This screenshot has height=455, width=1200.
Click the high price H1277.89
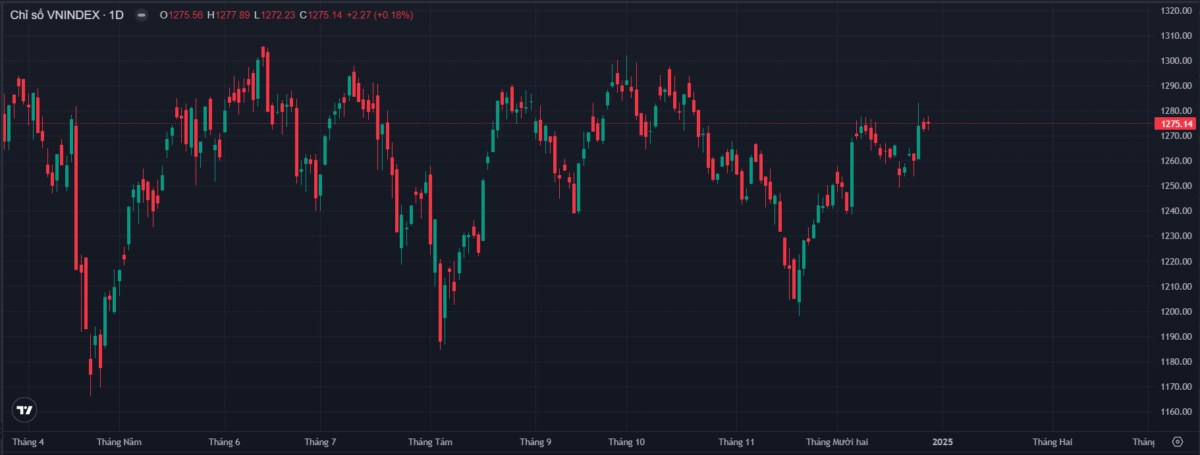229,15
